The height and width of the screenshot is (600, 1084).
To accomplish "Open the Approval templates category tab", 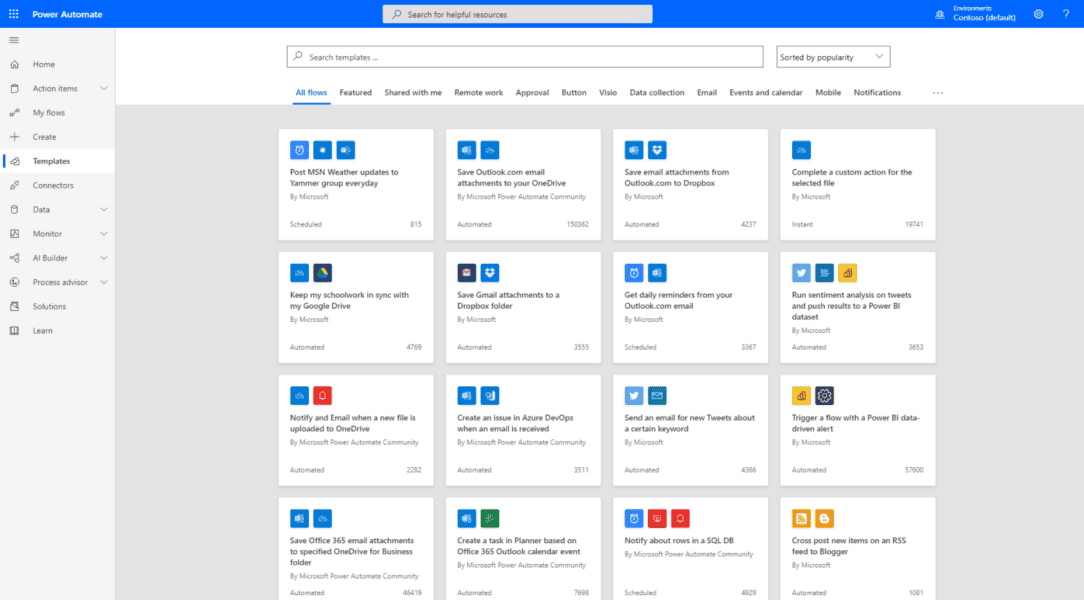I will tap(532, 92).
